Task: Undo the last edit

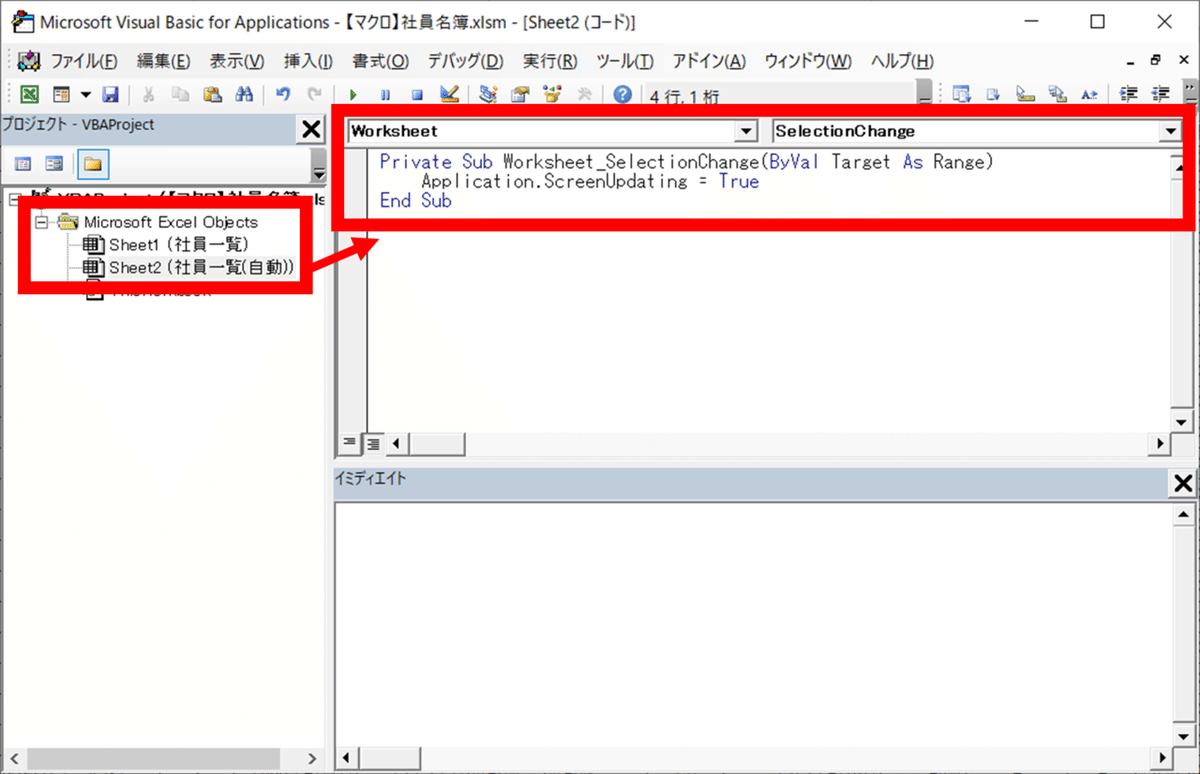Action: coord(283,95)
